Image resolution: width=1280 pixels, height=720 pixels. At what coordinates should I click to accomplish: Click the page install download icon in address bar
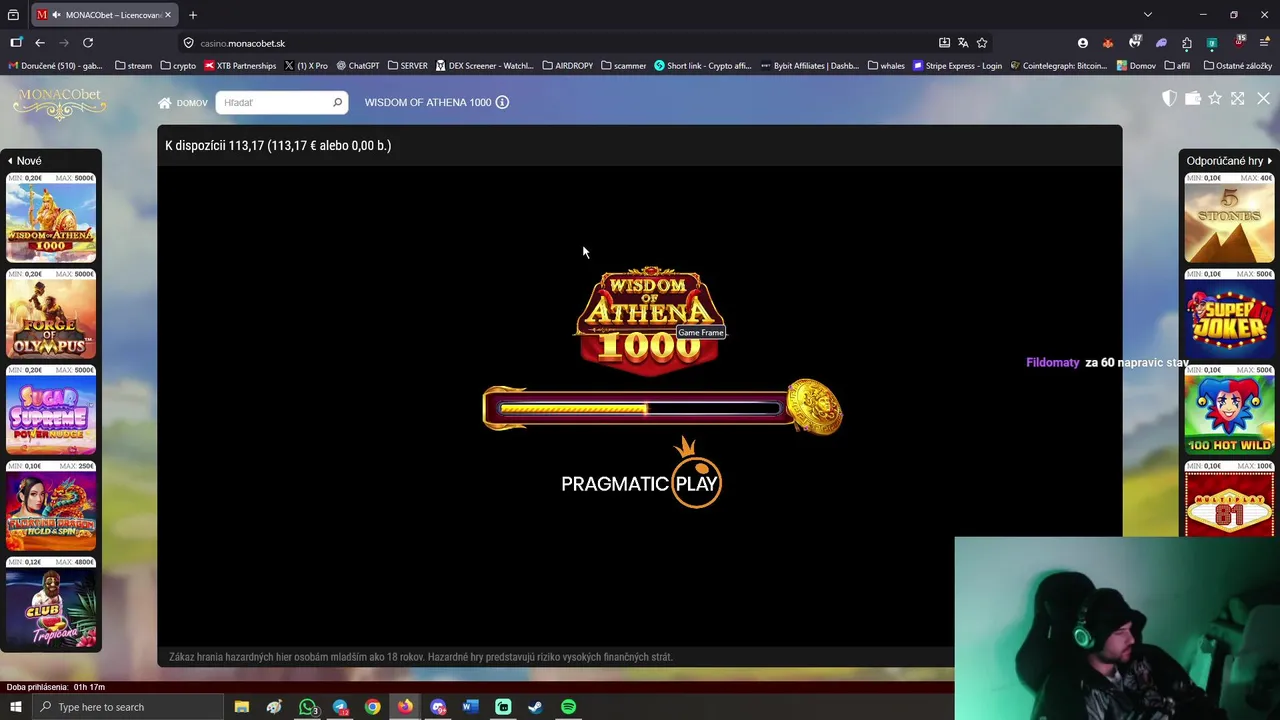coord(944,43)
